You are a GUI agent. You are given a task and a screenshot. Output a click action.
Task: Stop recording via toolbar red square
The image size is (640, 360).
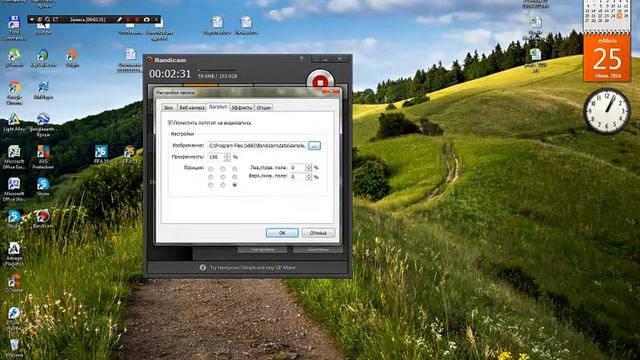tap(137, 20)
